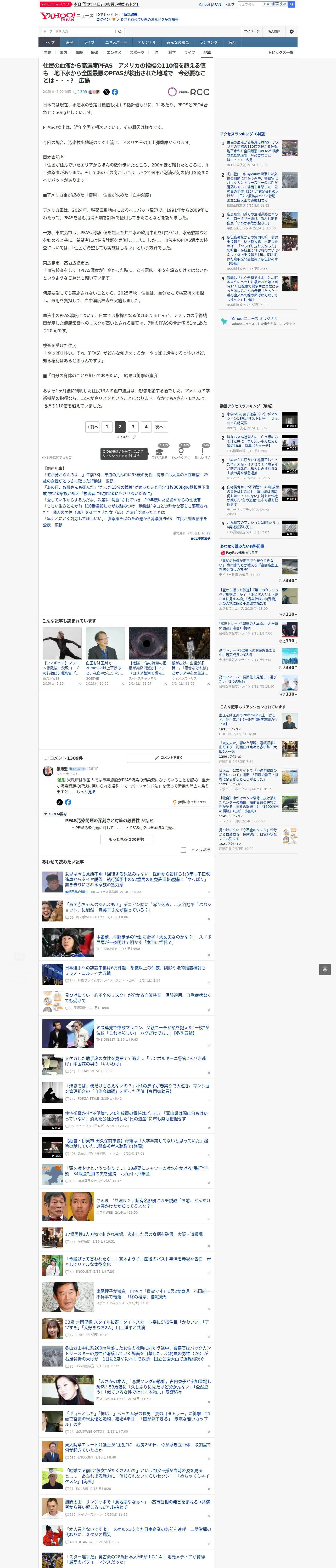Focus the keyword search input field

[x=79, y=32]
